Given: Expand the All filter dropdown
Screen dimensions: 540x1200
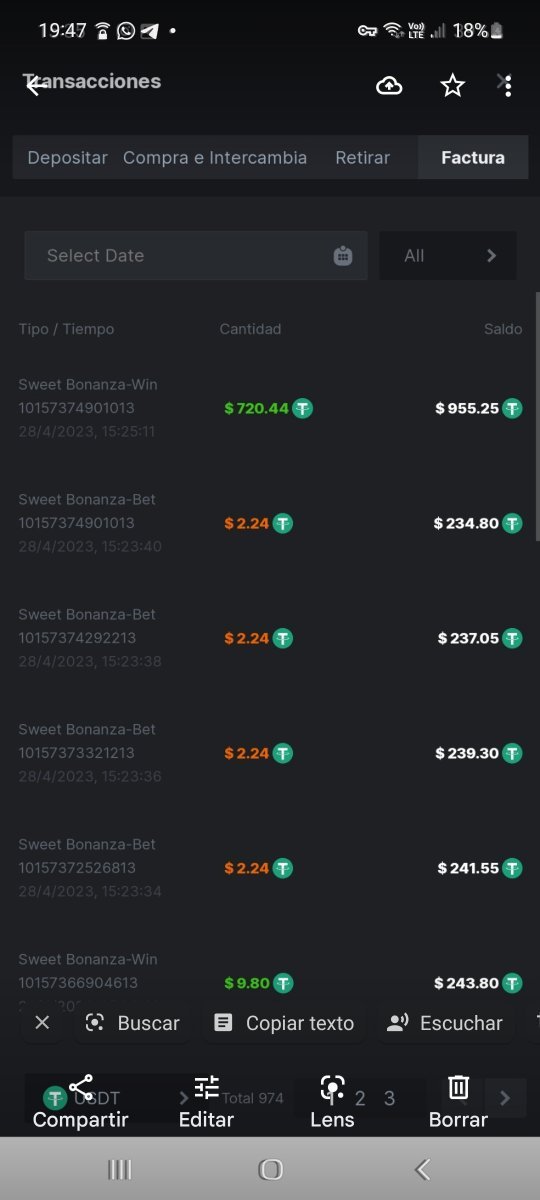Looking at the screenshot, I should (x=448, y=256).
